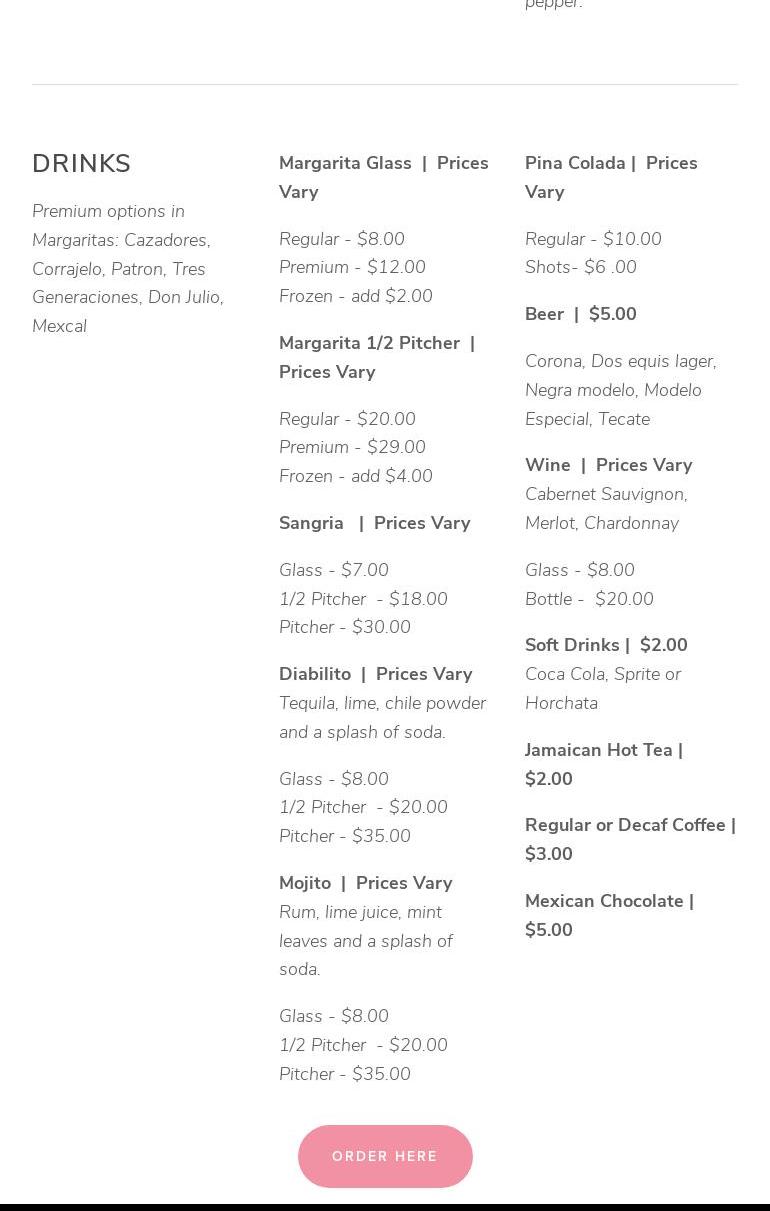Click the premium margarita options paragraph
The width and height of the screenshot is (770, 1211).
pos(128,268)
